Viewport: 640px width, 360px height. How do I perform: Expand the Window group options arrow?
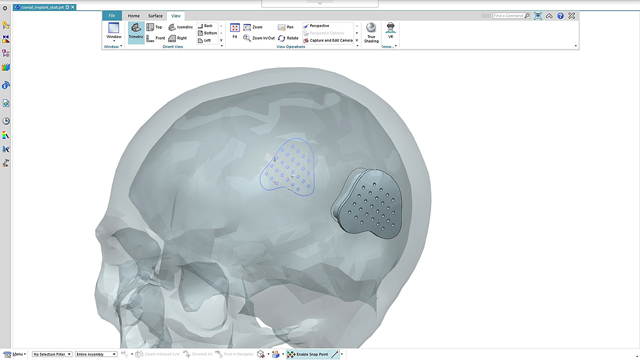click(x=121, y=46)
